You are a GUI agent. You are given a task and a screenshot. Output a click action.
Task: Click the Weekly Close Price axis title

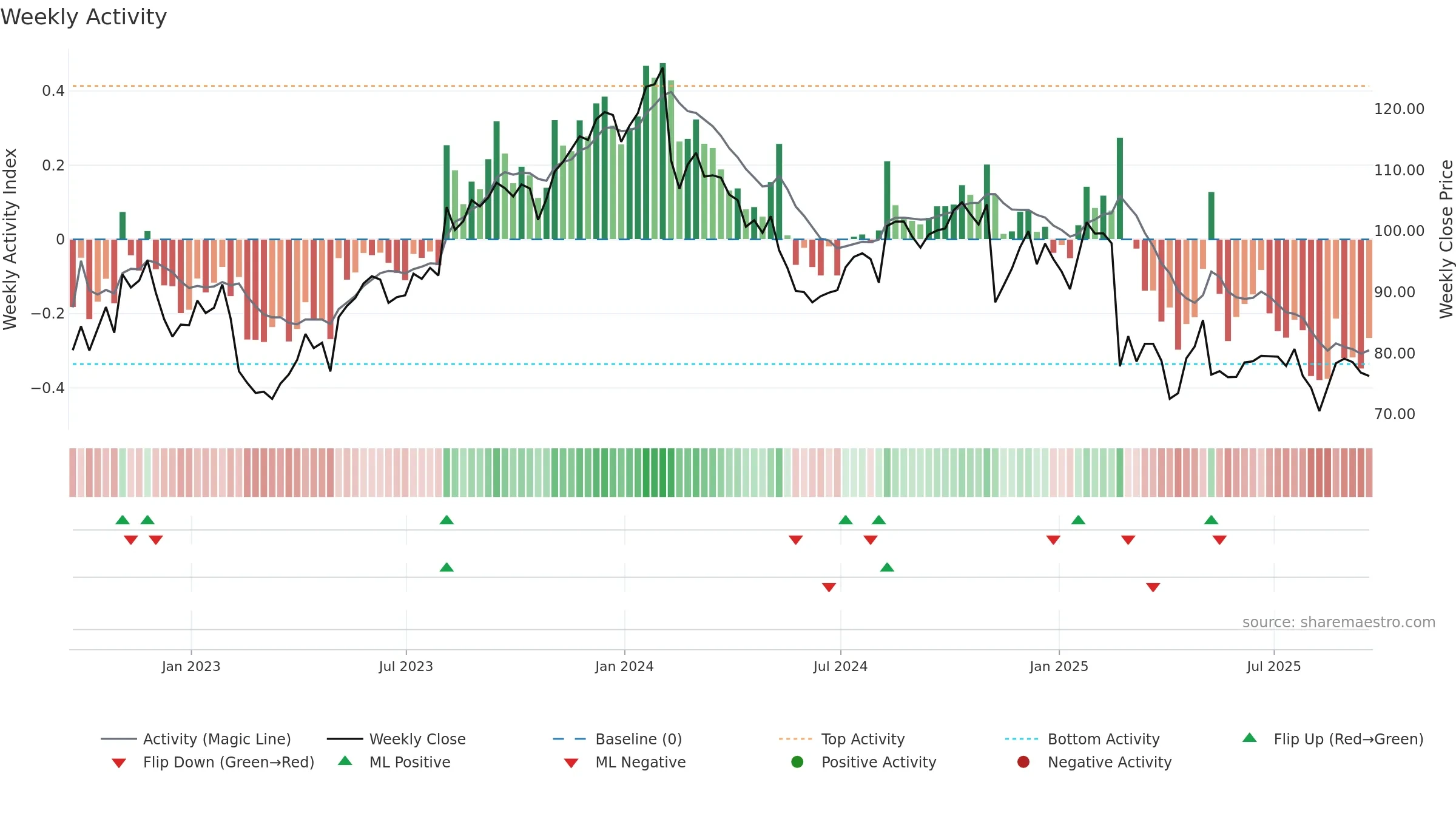(1446, 239)
